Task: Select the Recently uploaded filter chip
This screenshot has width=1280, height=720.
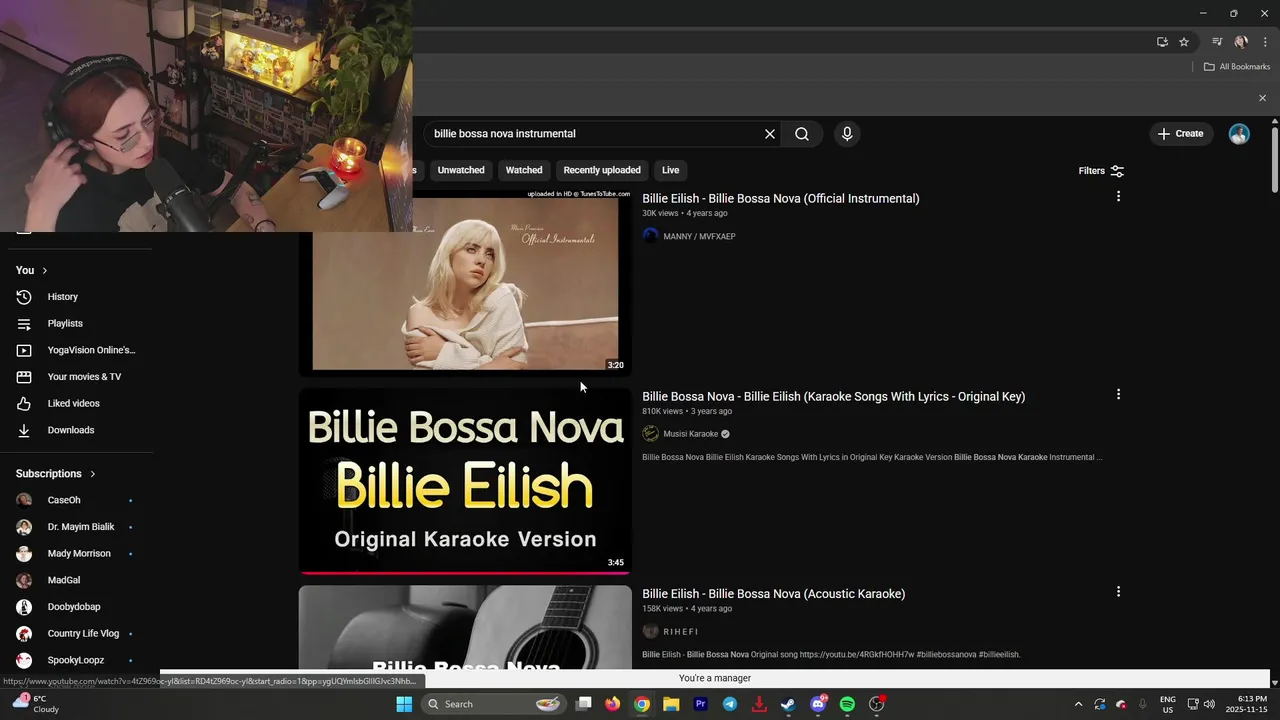Action: [602, 170]
